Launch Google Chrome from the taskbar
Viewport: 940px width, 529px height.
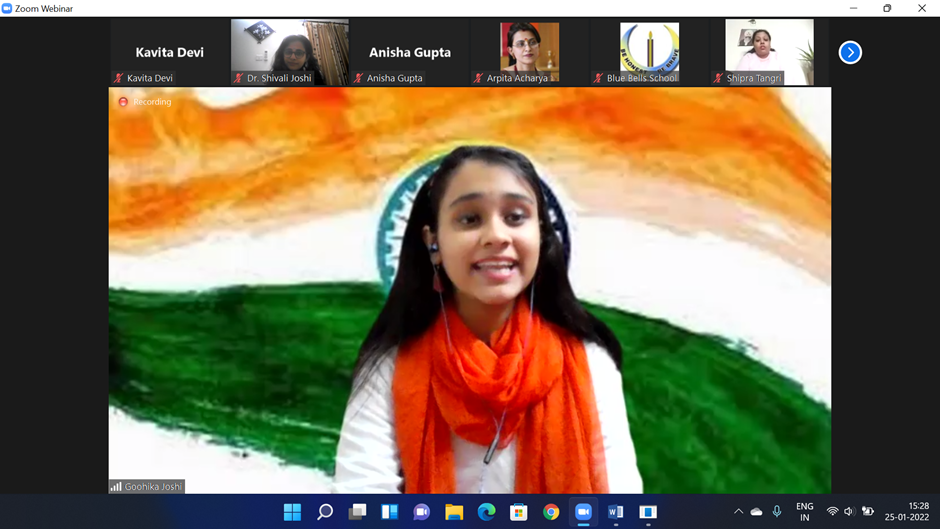551,512
